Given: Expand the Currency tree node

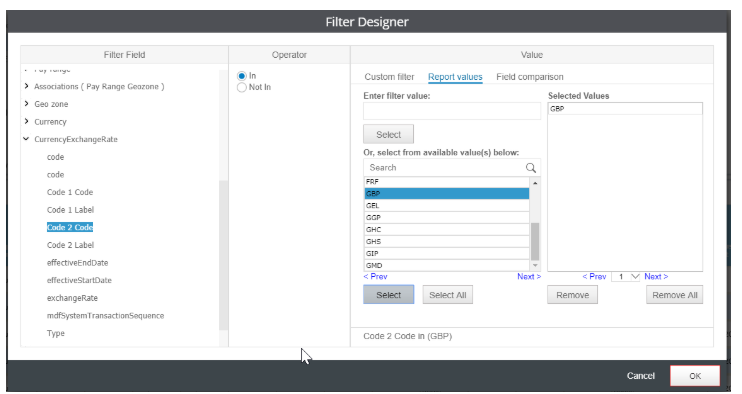Looking at the screenshot, I should pos(26,122).
